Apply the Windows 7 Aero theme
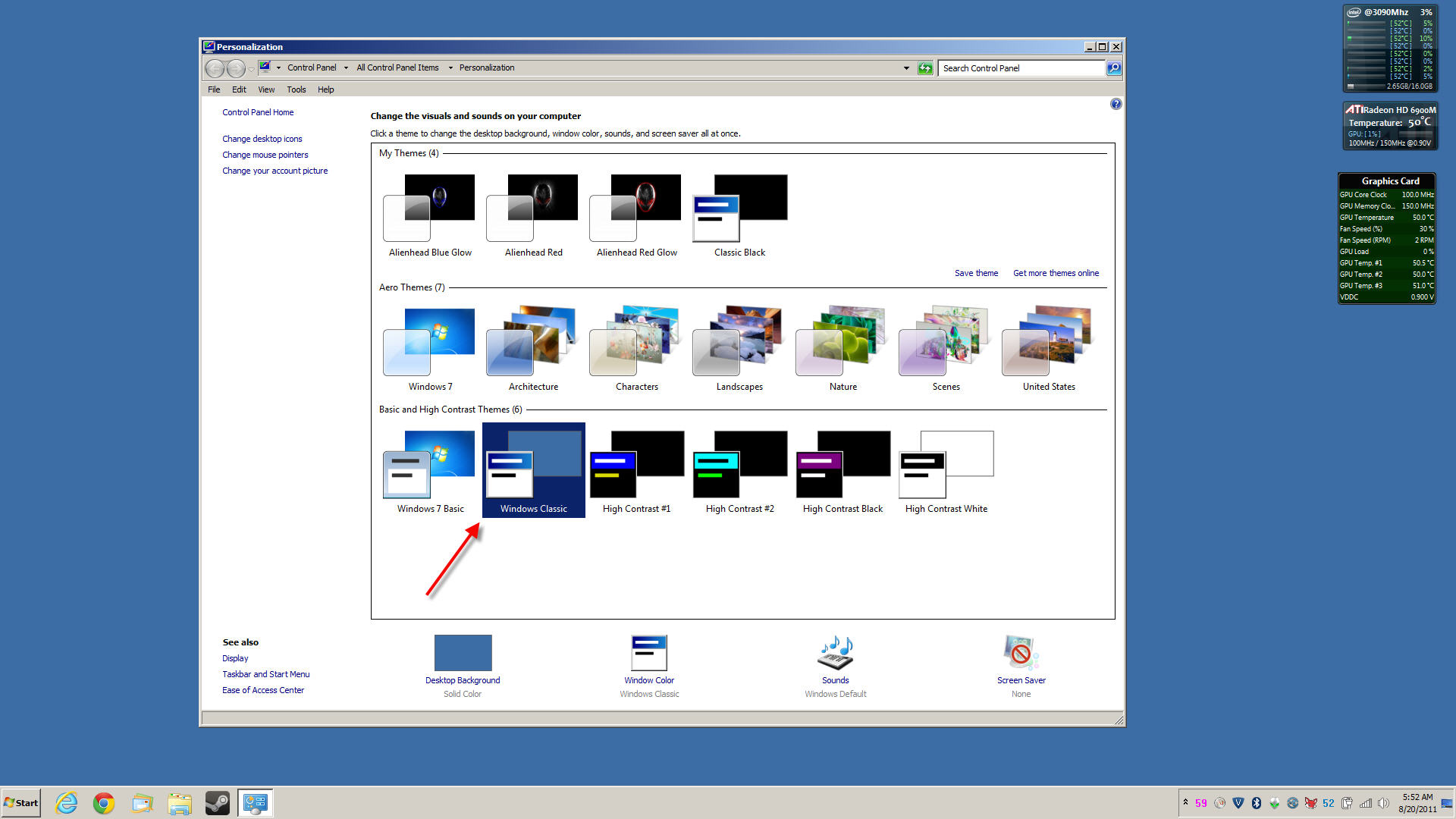Viewport: 1456px width, 819px height. 430,350
